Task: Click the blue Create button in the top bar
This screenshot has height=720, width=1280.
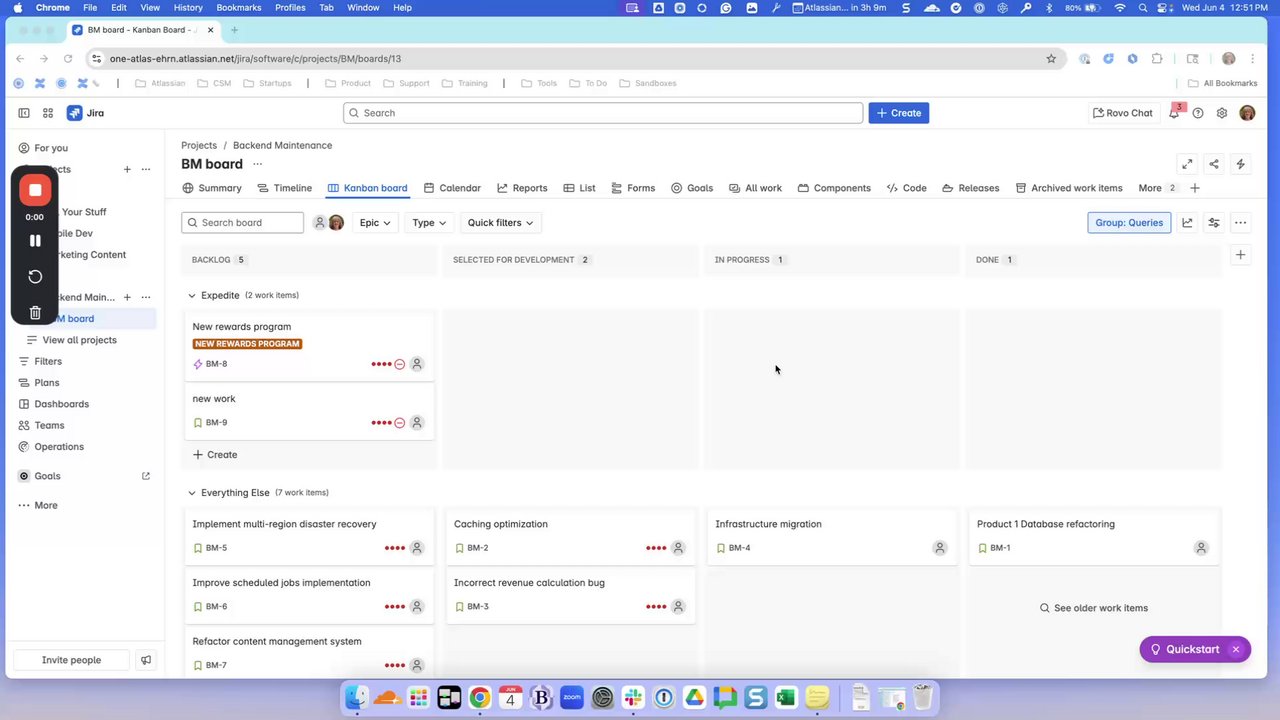Action: [x=899, y=113]
